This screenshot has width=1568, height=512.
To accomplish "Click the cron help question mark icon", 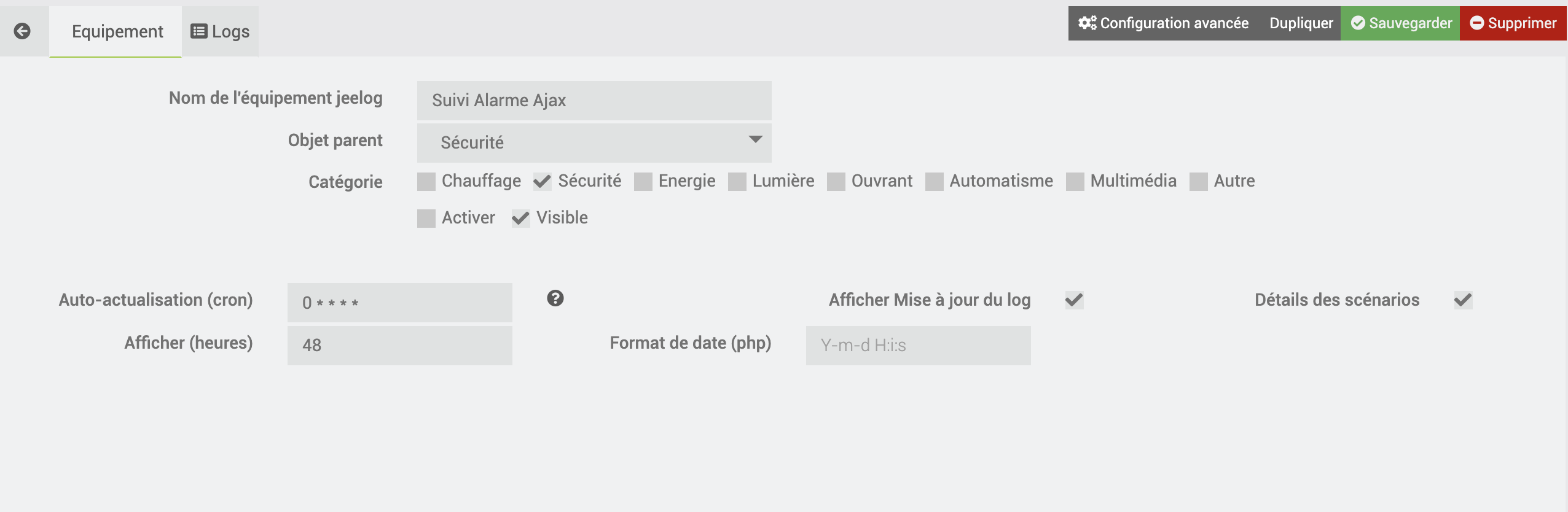I will tap(555, 298).
